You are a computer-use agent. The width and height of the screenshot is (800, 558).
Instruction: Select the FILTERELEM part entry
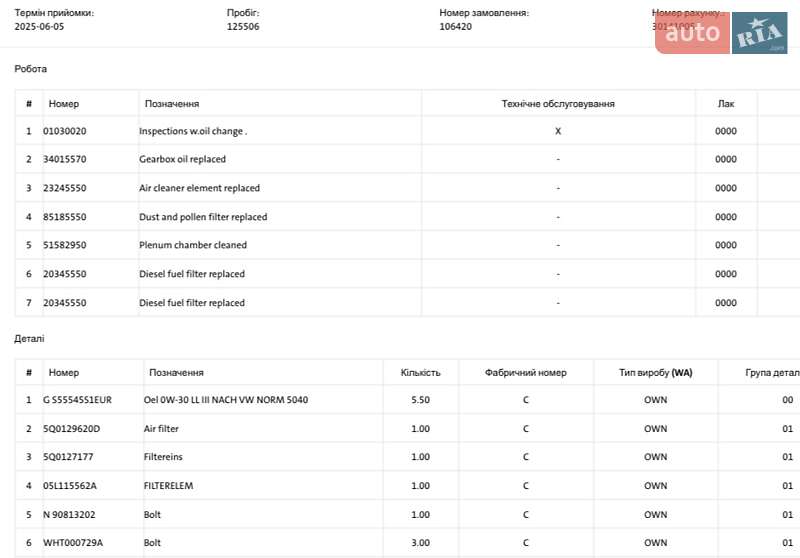168,486
